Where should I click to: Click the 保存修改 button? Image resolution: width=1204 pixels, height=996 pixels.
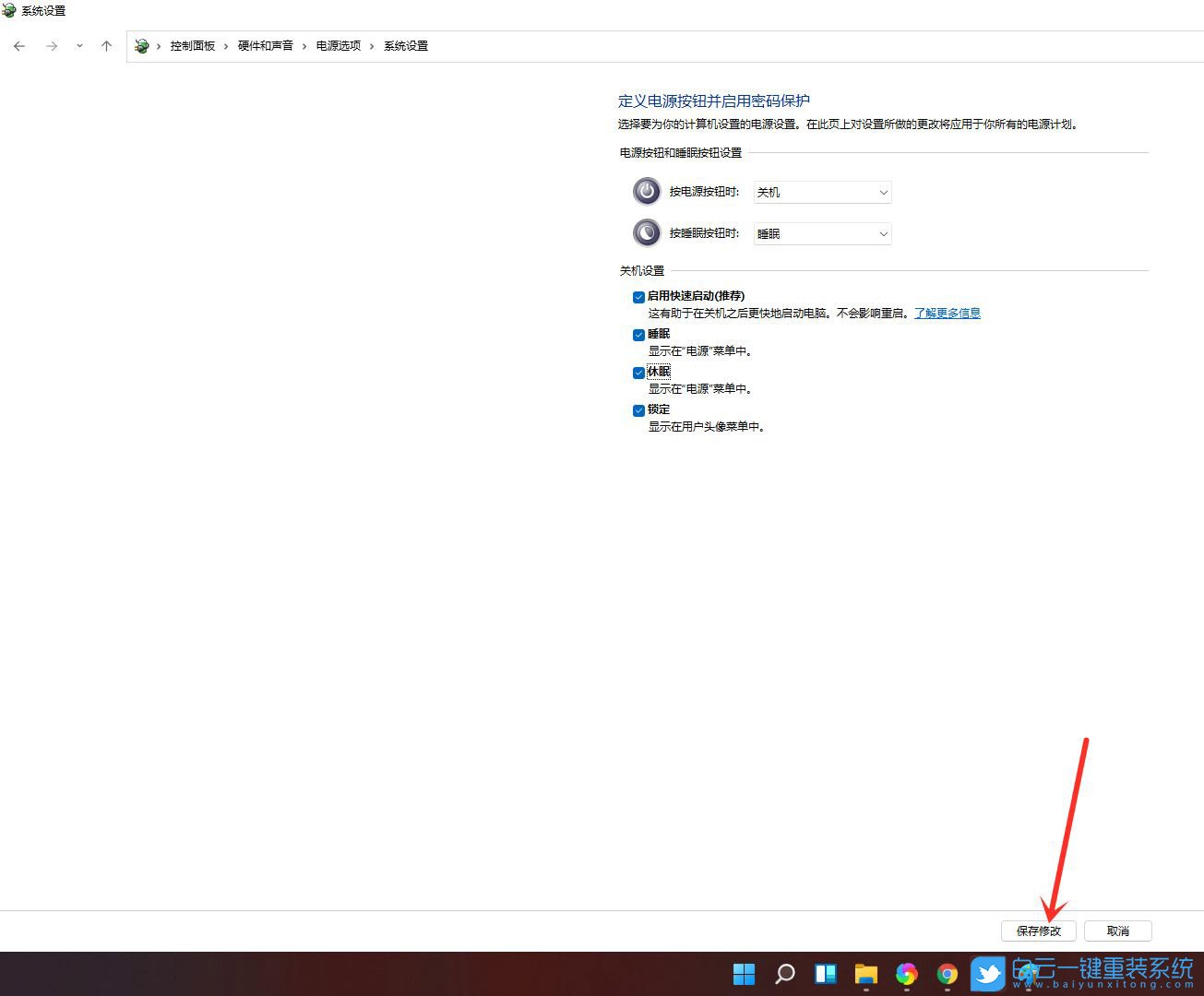[x=1038, y=931]
